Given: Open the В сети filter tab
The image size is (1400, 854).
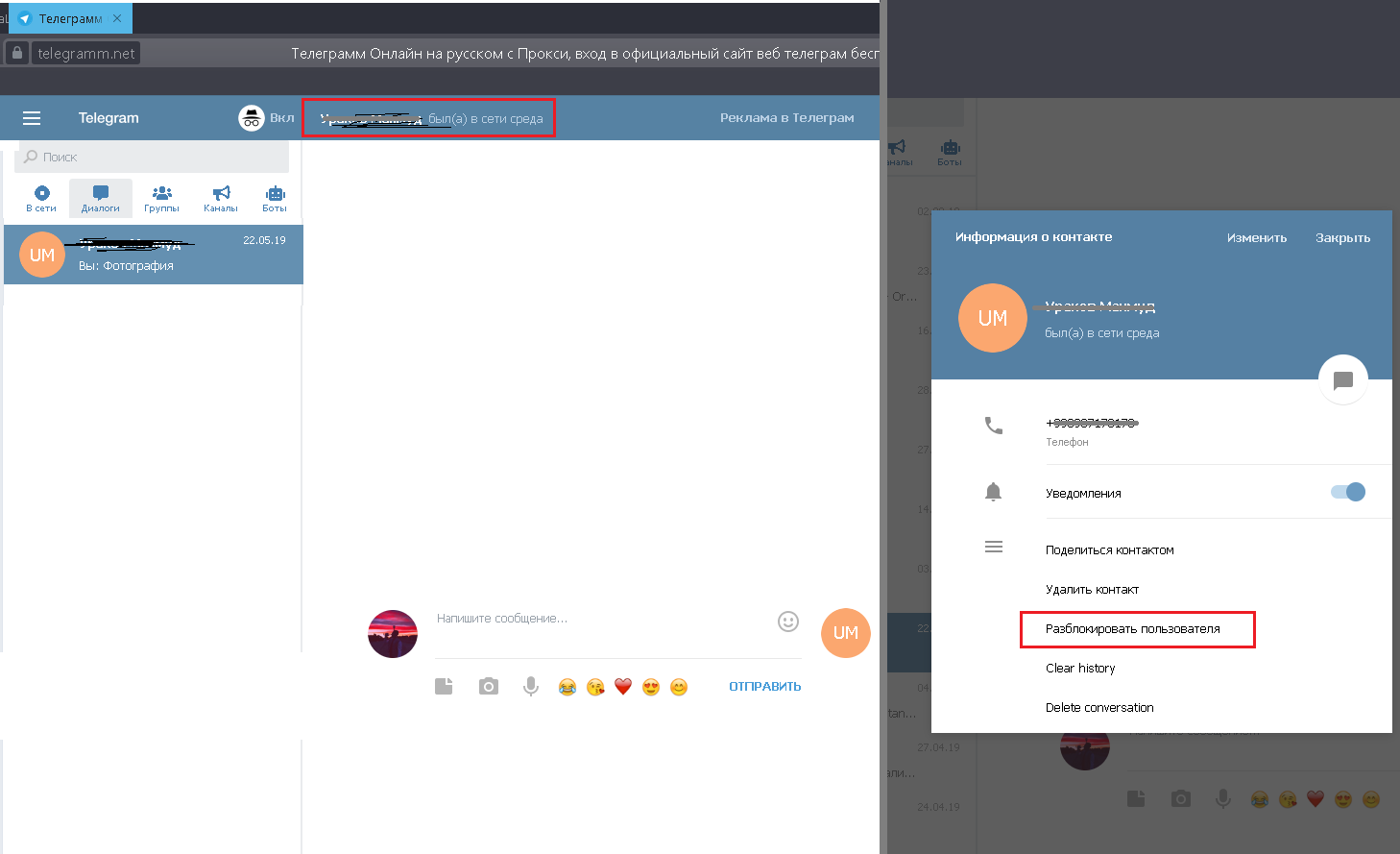Looking at the screenshot, I should (x=41, y=199).
